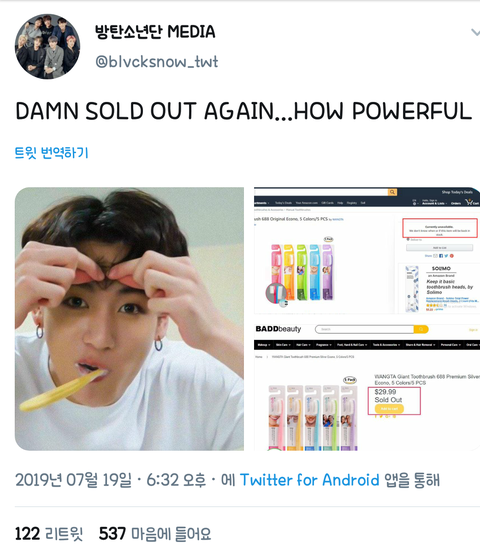
Task: View the 122 리트윗 list
Action: [x=49, y=534]
